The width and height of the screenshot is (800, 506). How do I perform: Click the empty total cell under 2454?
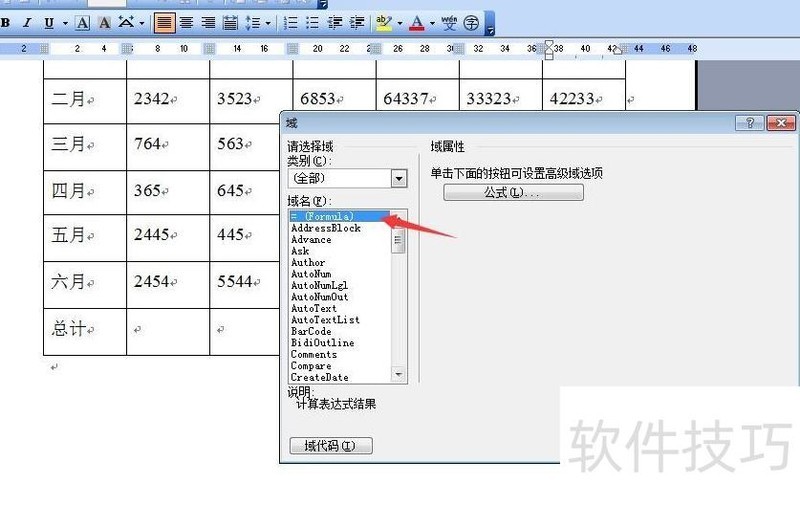pyautogui.click(x=168, y=332)
